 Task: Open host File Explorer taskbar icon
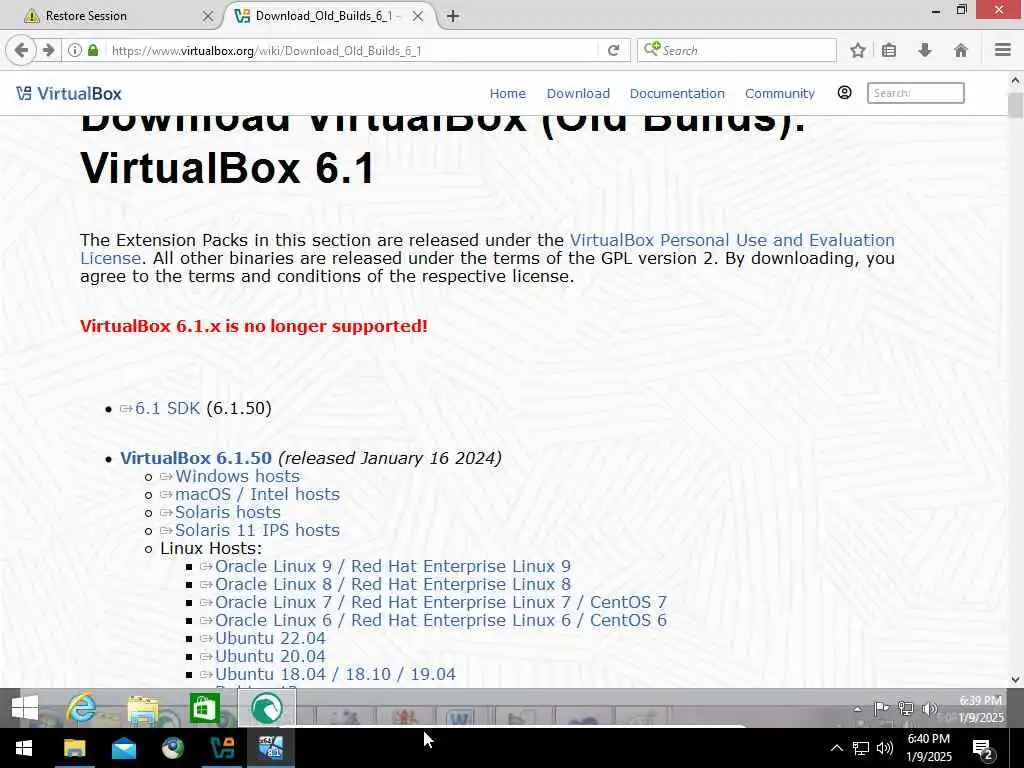[x=74, y=748]
